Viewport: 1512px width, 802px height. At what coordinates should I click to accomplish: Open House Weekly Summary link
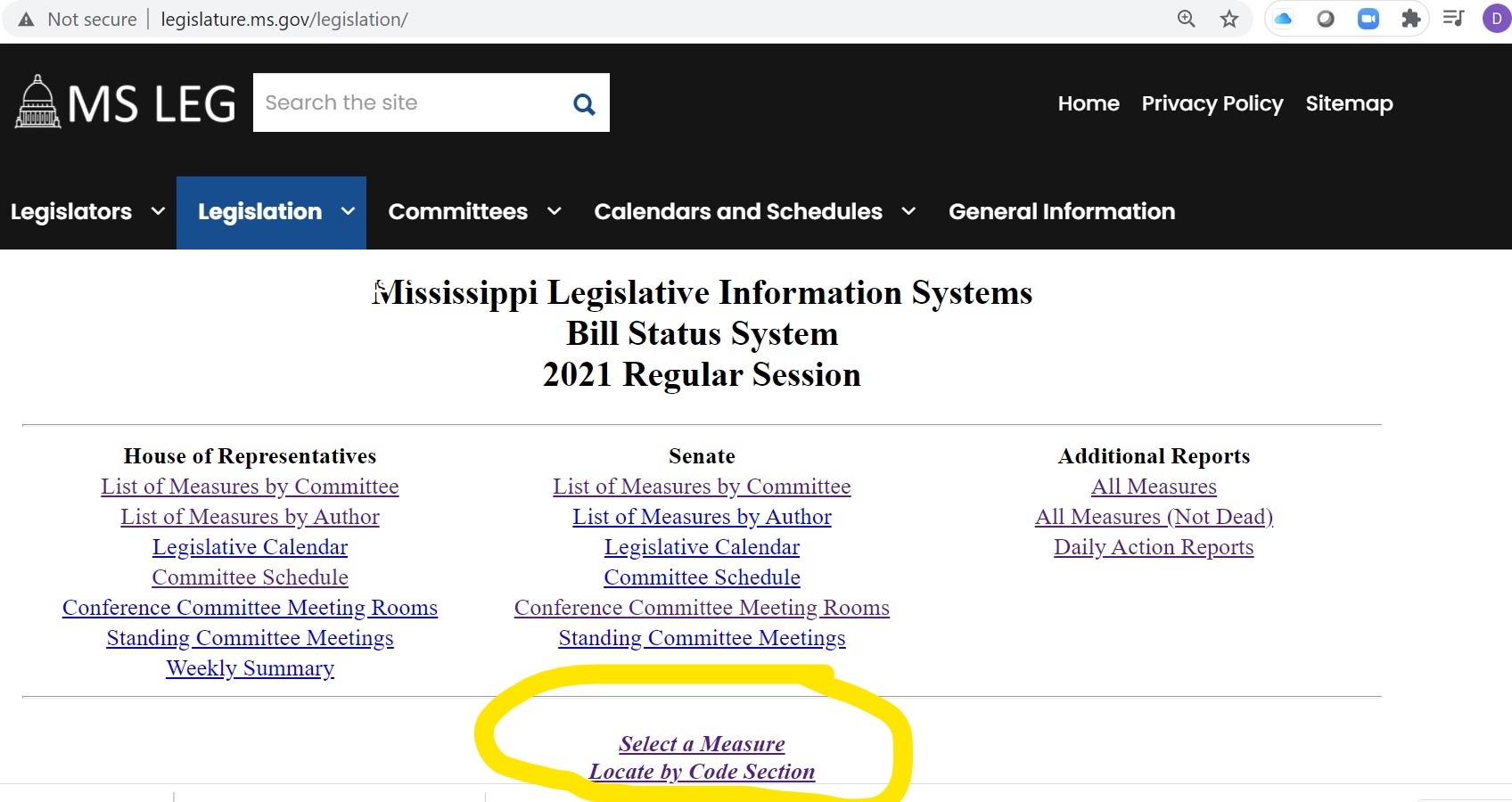[250, 668]
